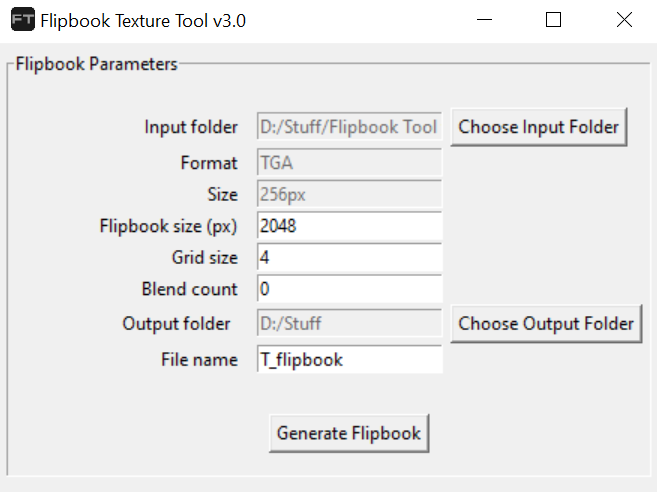The height and width of the screenshot is (492, 657).
Task: Click the File name label
Action: (200, 359)
